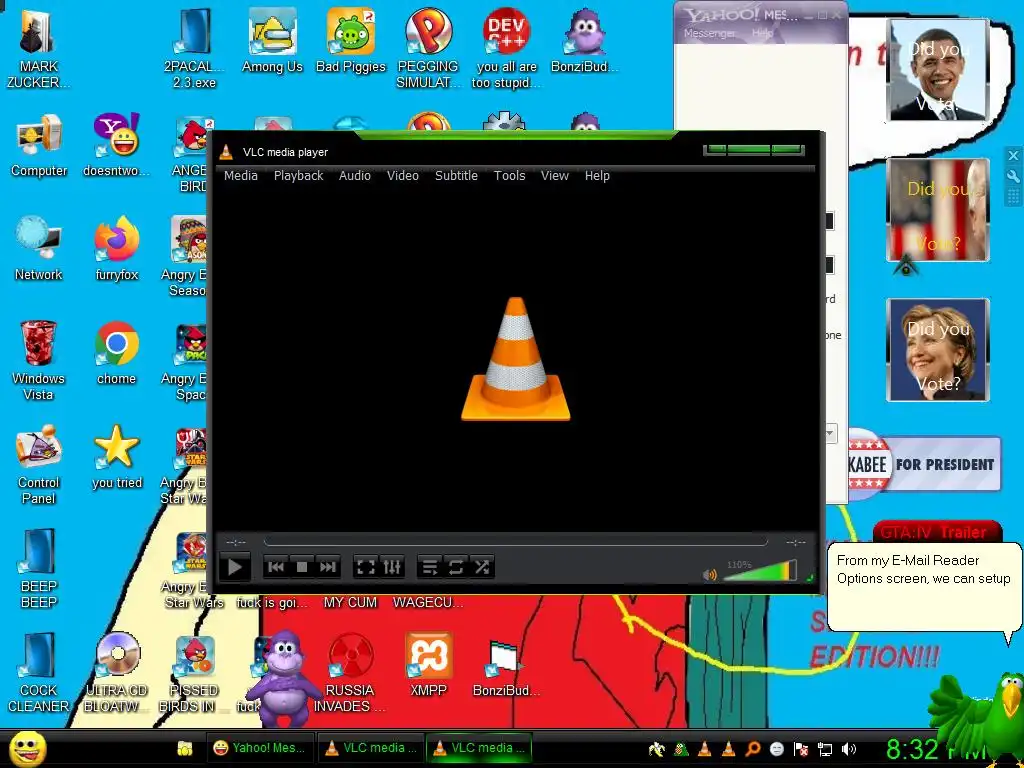
Task: Click the red GTA:IV Trailer button
Action: click(936, 532)
